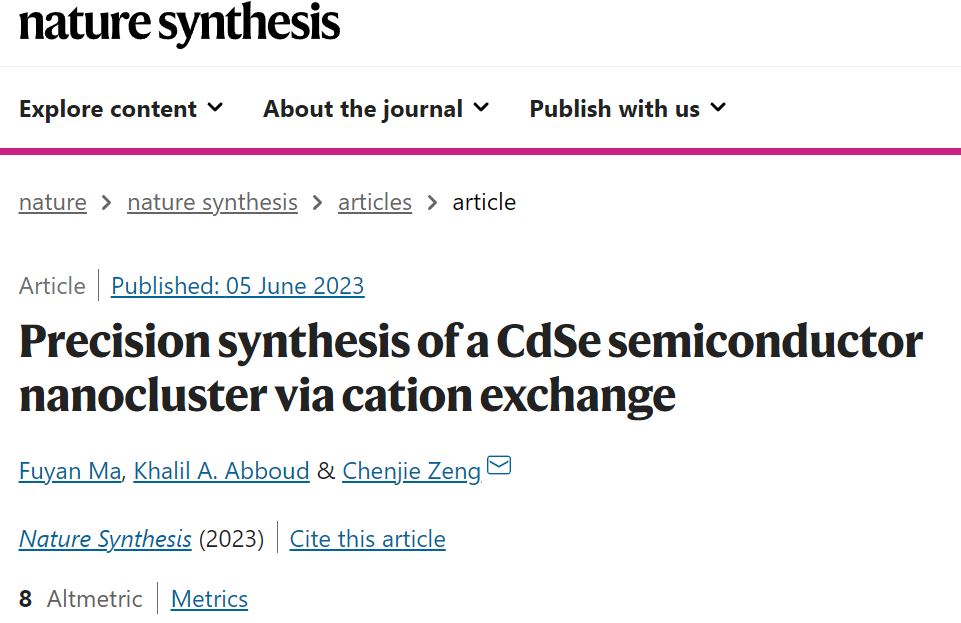The height and width of the screenshot is (623, 961).
Task: Click the article title heading
Action: coord(471,369)
